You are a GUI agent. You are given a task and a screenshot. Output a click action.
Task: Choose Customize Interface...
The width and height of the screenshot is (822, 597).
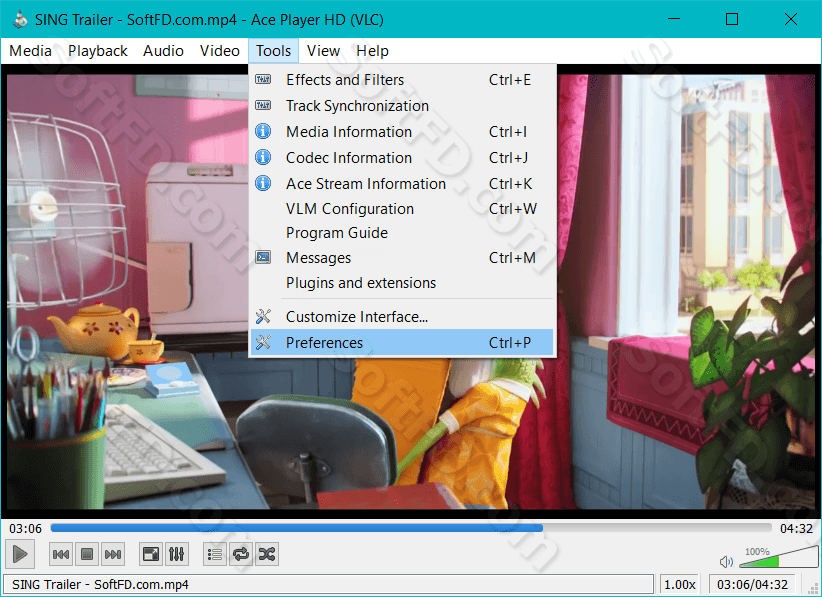tap(402, 317)
